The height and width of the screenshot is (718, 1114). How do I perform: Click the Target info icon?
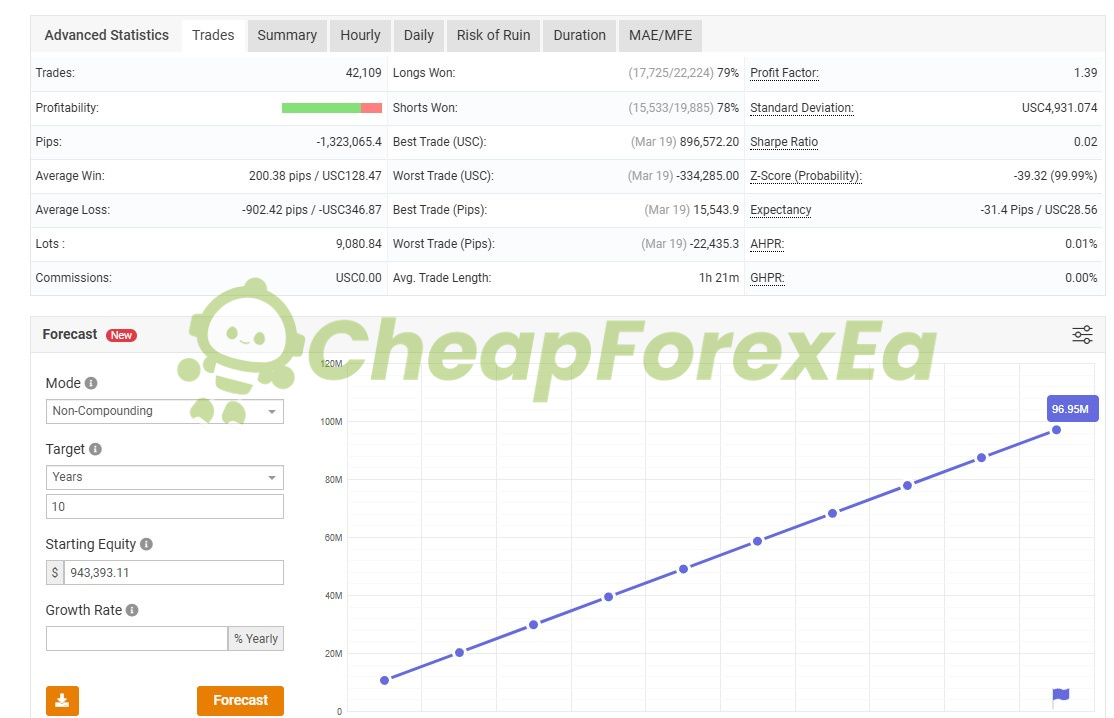pos(95,449)
